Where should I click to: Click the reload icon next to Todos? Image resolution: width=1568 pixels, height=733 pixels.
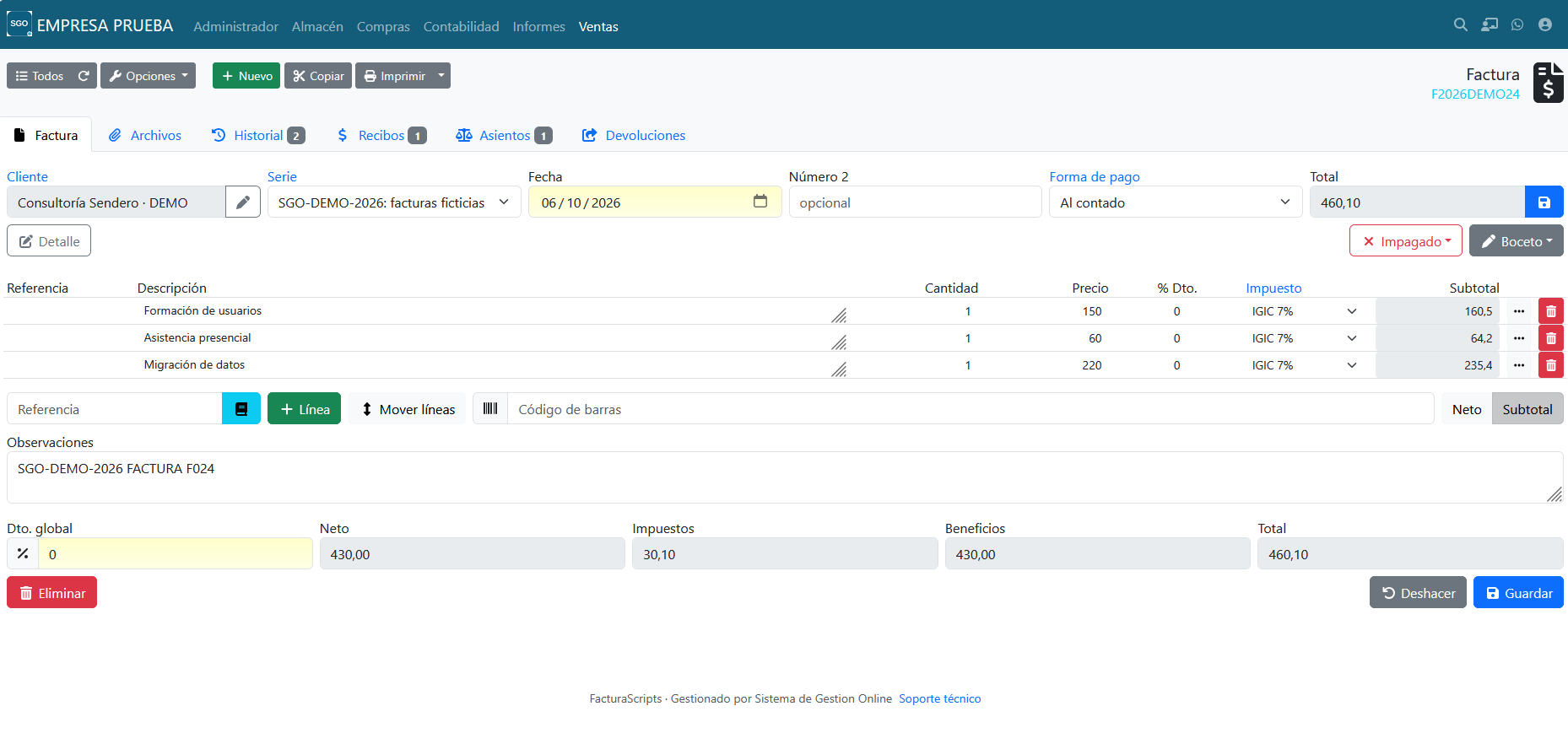(84, 76)
